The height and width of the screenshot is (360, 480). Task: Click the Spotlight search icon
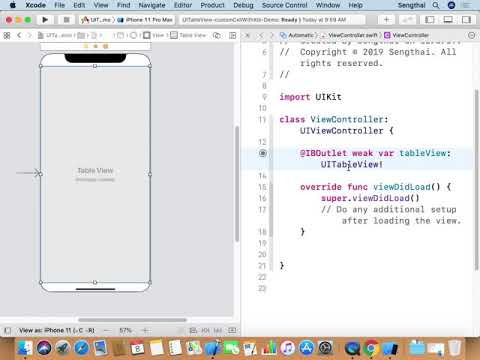click(436, 5)
